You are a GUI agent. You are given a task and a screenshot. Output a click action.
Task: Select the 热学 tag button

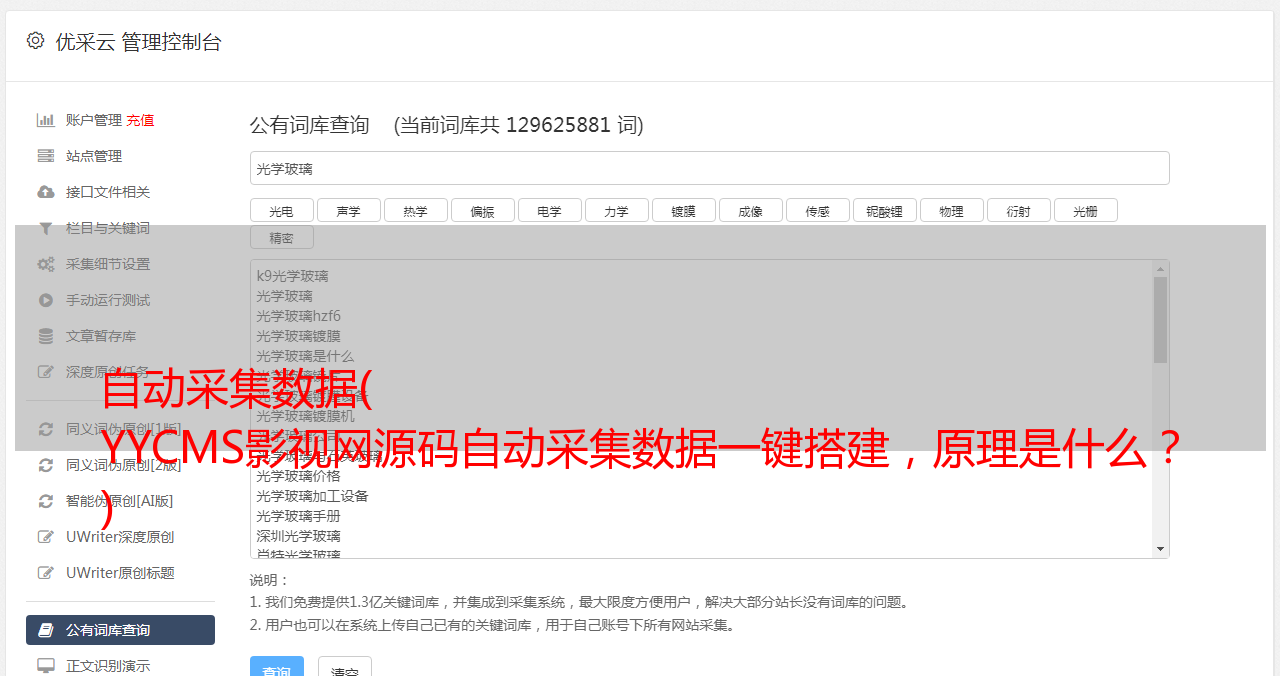point(416,210)
